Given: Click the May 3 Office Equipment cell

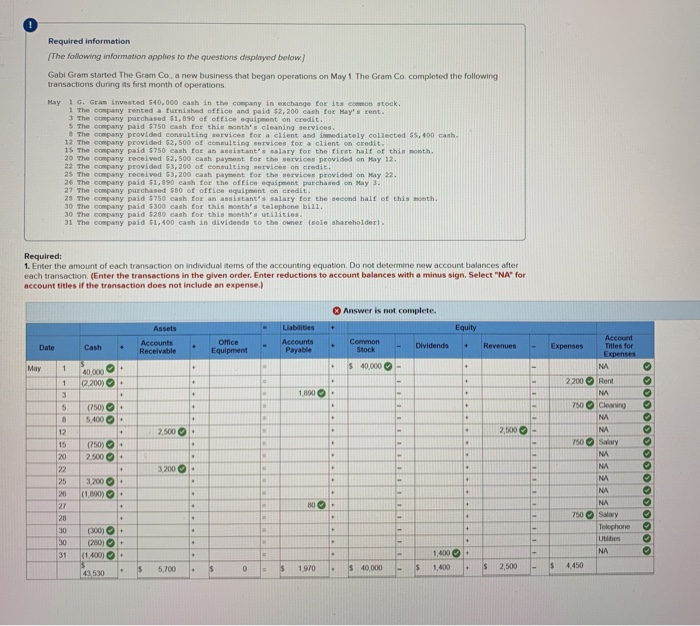Looking at the screenshot, I should (235, 394).
